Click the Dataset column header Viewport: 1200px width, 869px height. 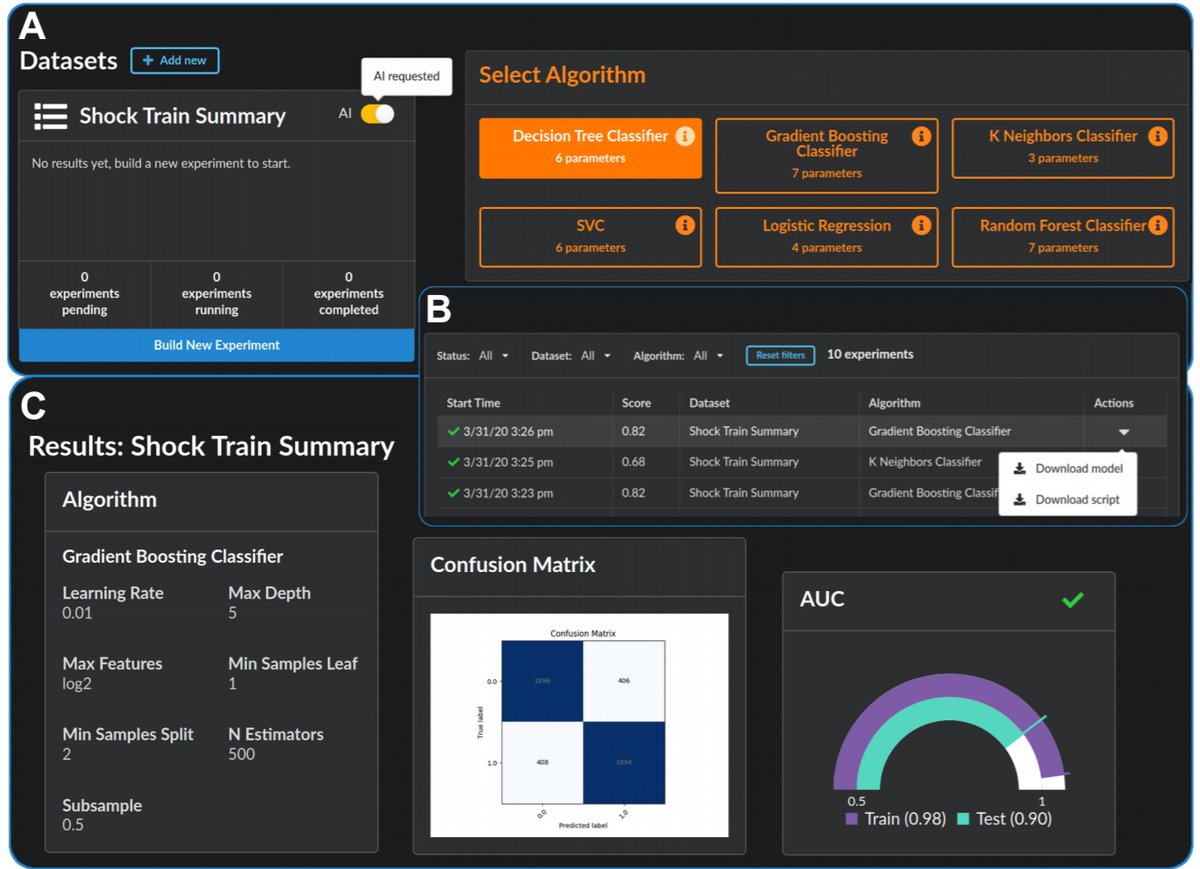(x=709, y=403)
